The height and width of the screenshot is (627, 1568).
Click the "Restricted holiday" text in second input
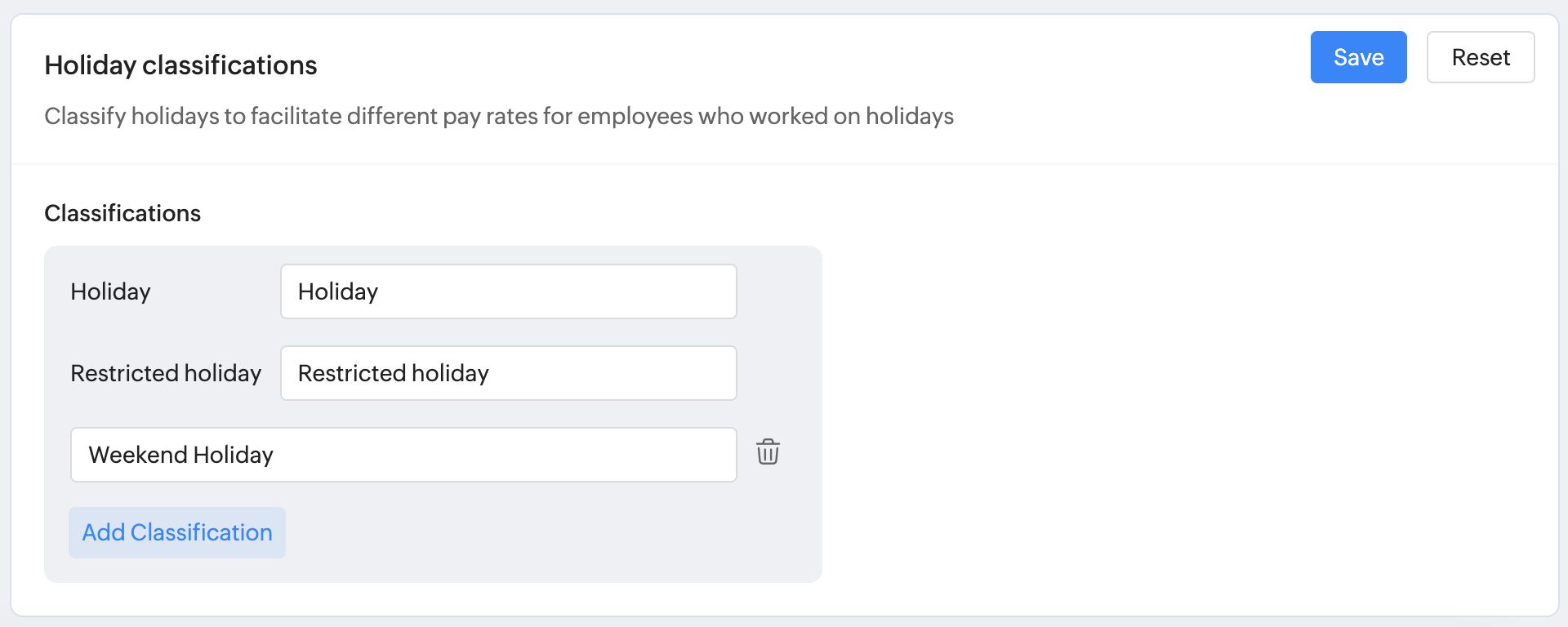tap(393, 373)
